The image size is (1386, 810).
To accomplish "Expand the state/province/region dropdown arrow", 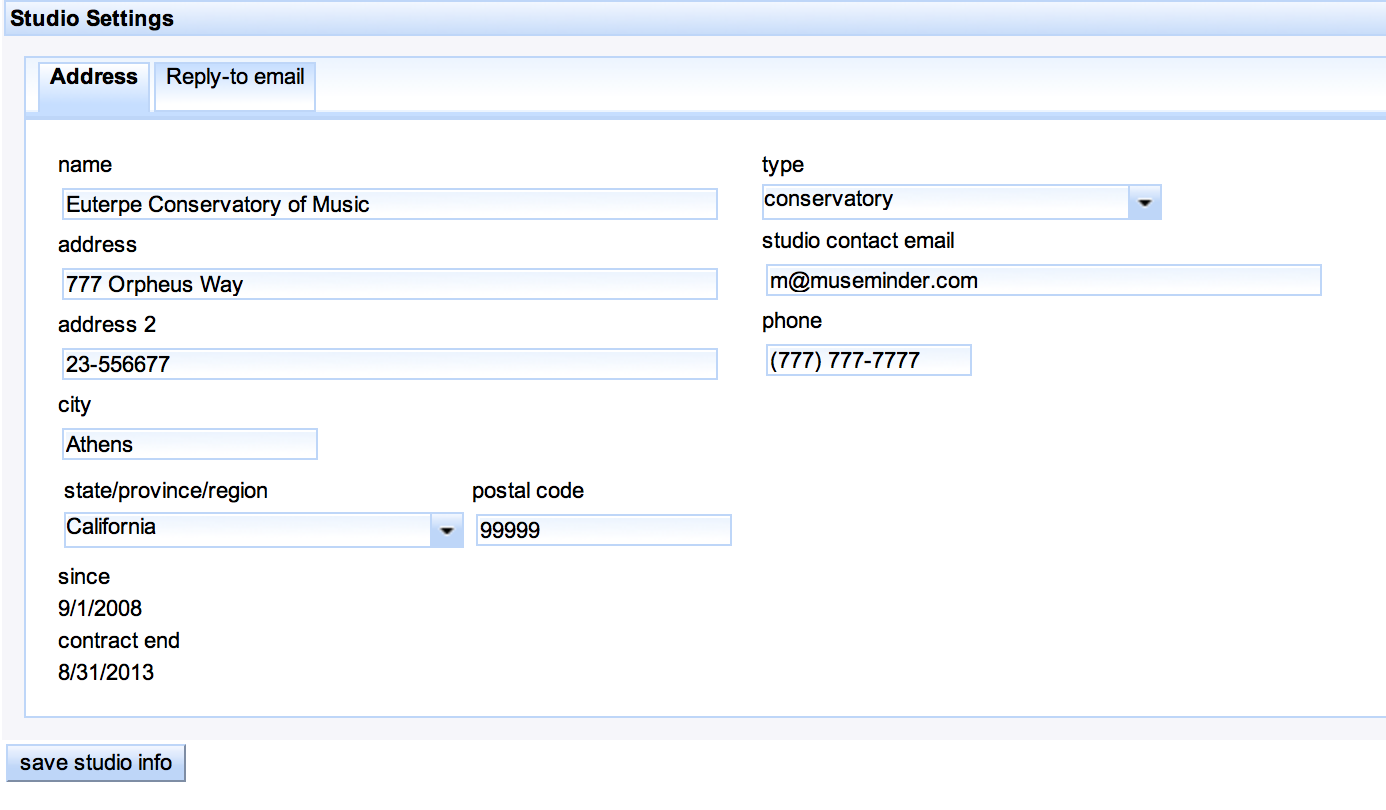I will 447,529.
